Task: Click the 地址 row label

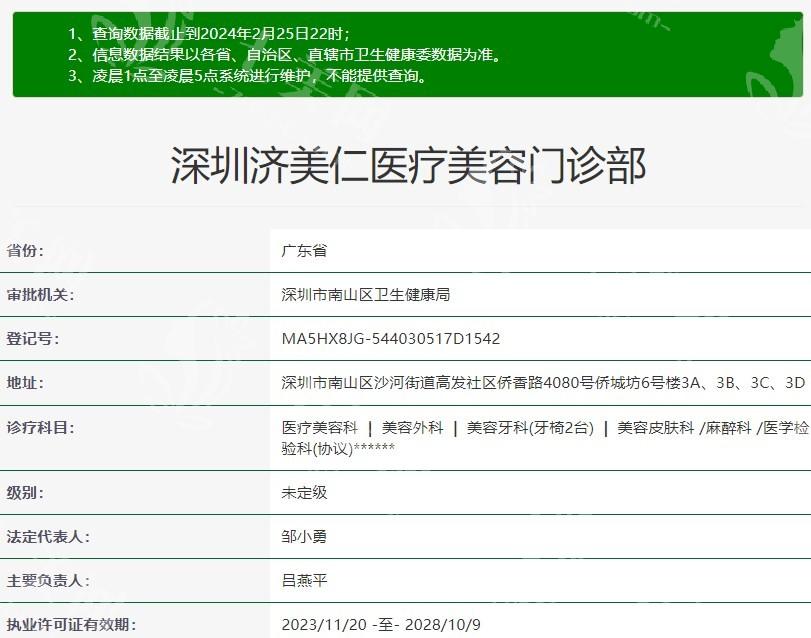Action: point(26,383)
